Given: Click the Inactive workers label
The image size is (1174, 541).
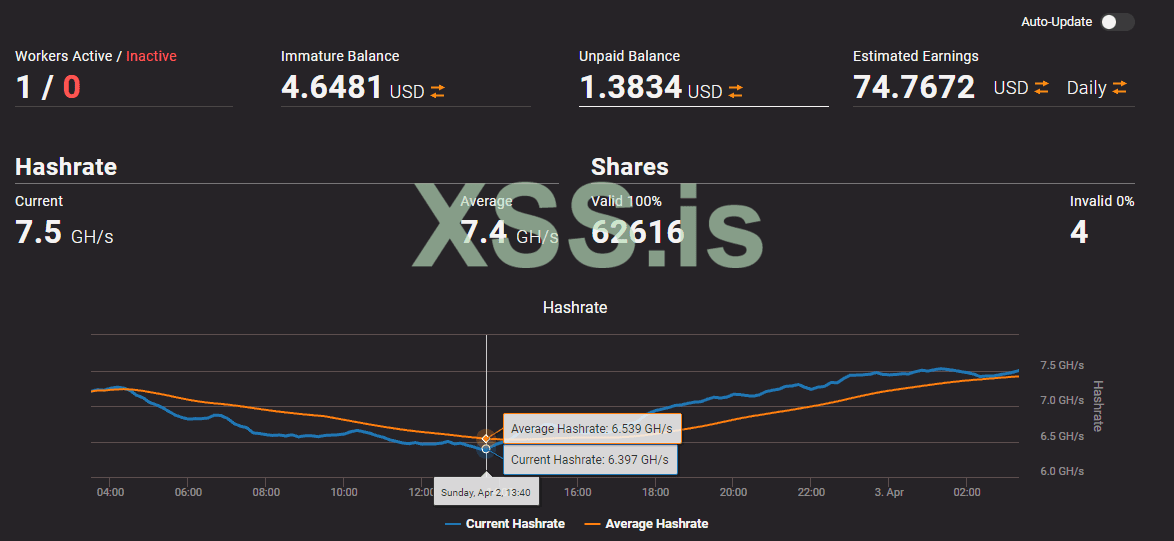Looking at the screenshot, I should [151, 56].
